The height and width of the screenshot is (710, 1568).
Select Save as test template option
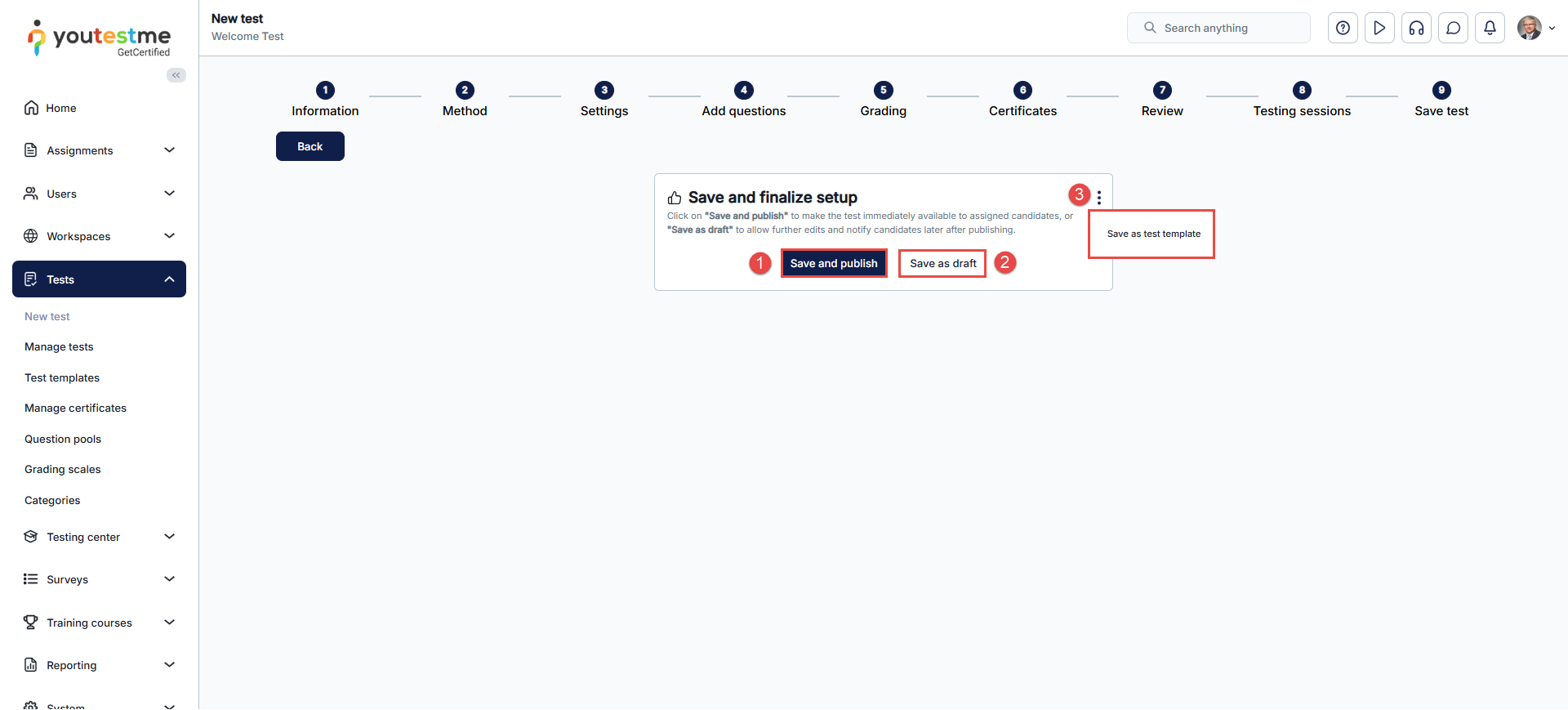[1153, 234]
